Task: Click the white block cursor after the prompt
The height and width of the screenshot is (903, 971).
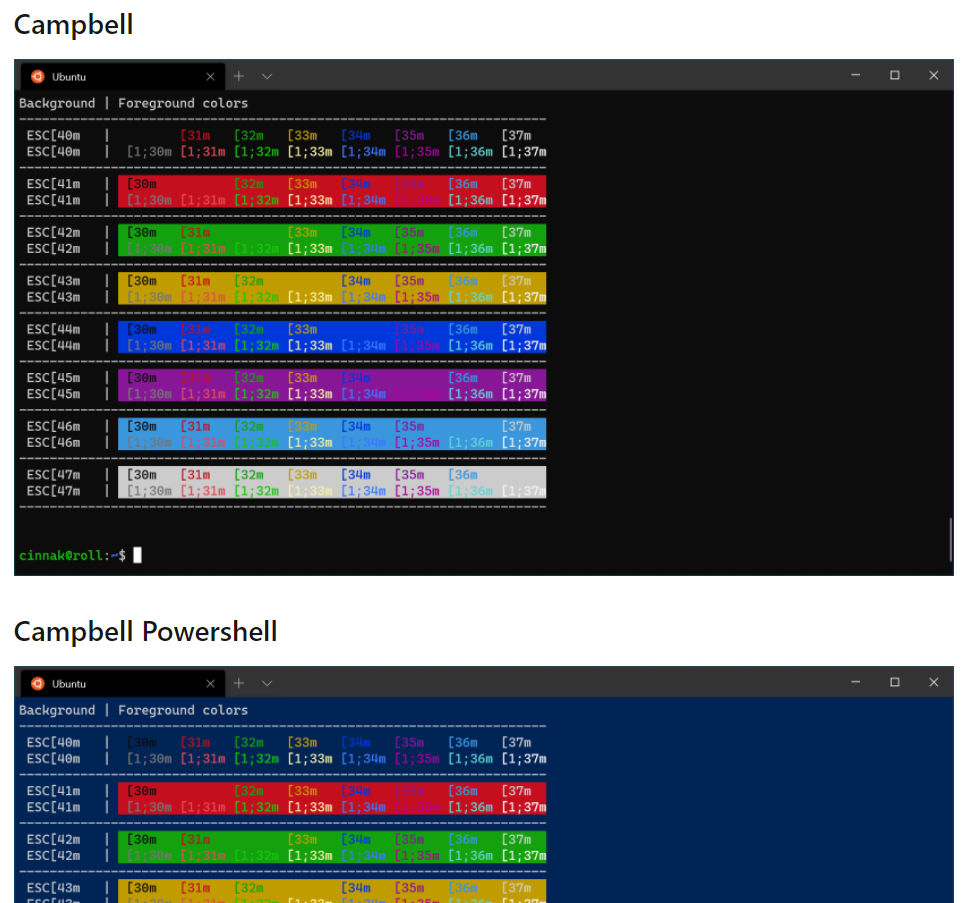Action: pyautogui.click(x=137, y=555)
